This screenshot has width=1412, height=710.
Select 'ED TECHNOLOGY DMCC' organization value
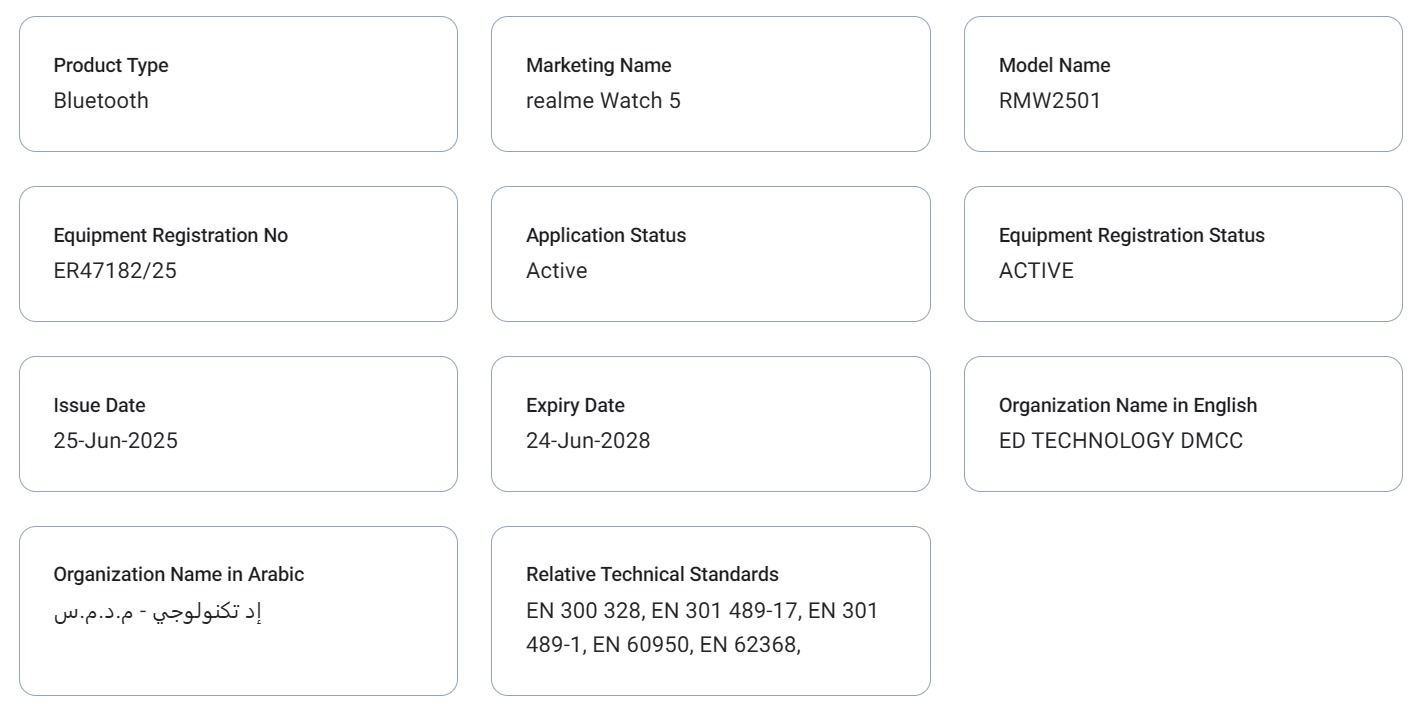pos(1121,440)
